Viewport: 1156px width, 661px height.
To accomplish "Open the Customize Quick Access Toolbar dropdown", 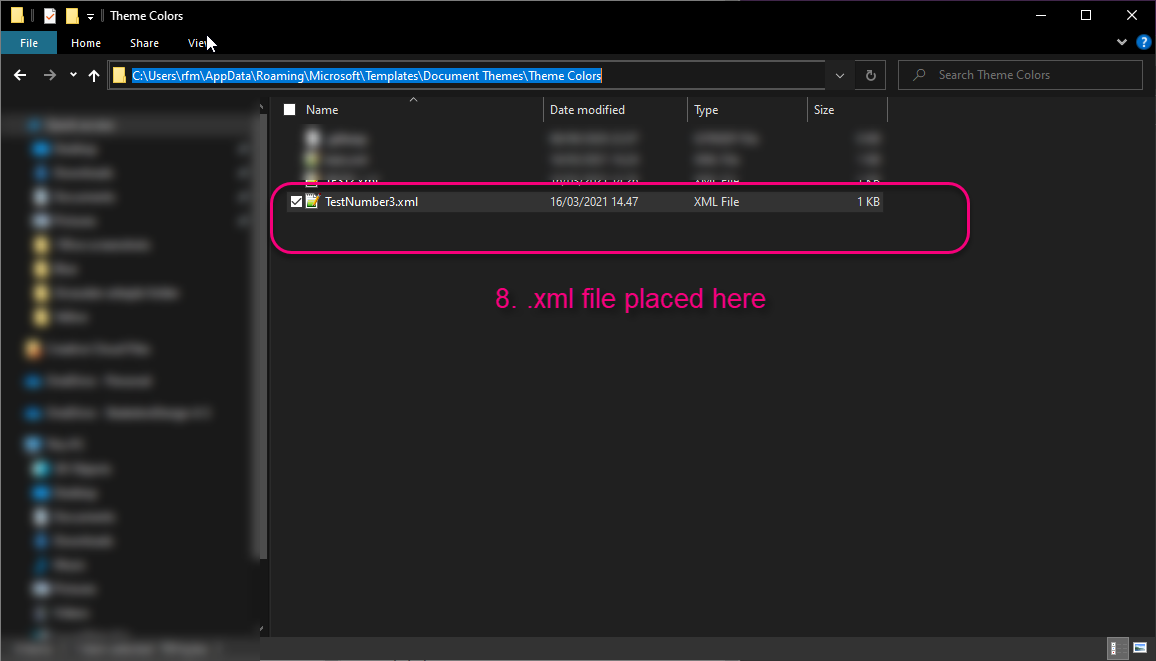I will pos(90,16).
